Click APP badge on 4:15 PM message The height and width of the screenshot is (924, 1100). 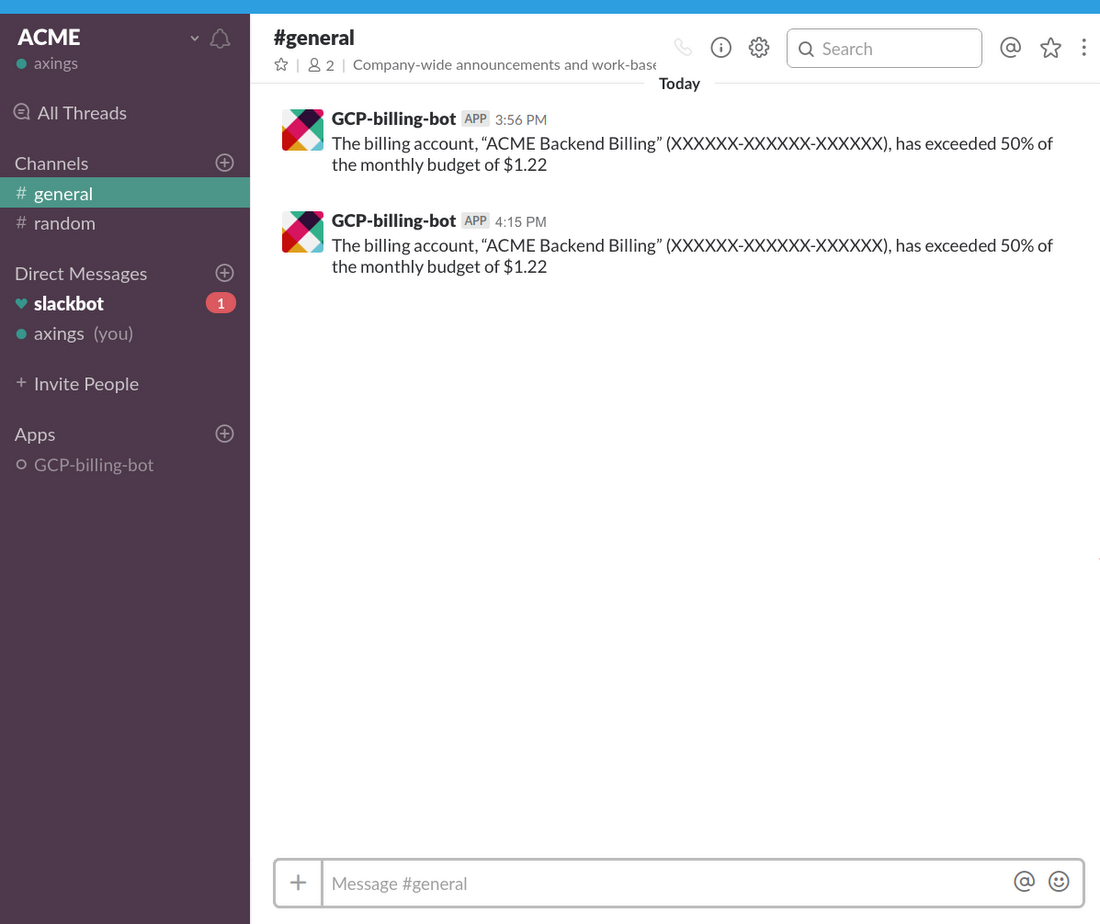(475, 220)
